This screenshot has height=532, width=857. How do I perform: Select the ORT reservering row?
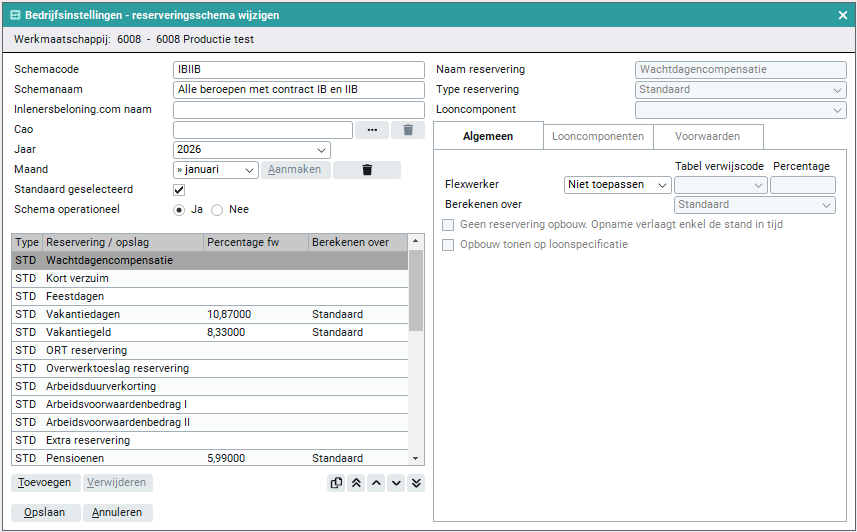tap(210, 351)
